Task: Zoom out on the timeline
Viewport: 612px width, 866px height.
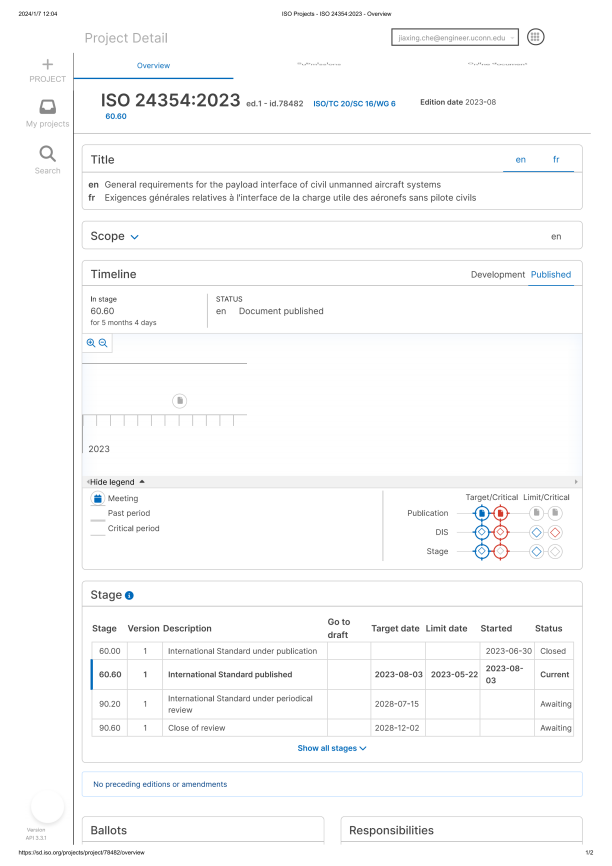Action: pos(103,342)
